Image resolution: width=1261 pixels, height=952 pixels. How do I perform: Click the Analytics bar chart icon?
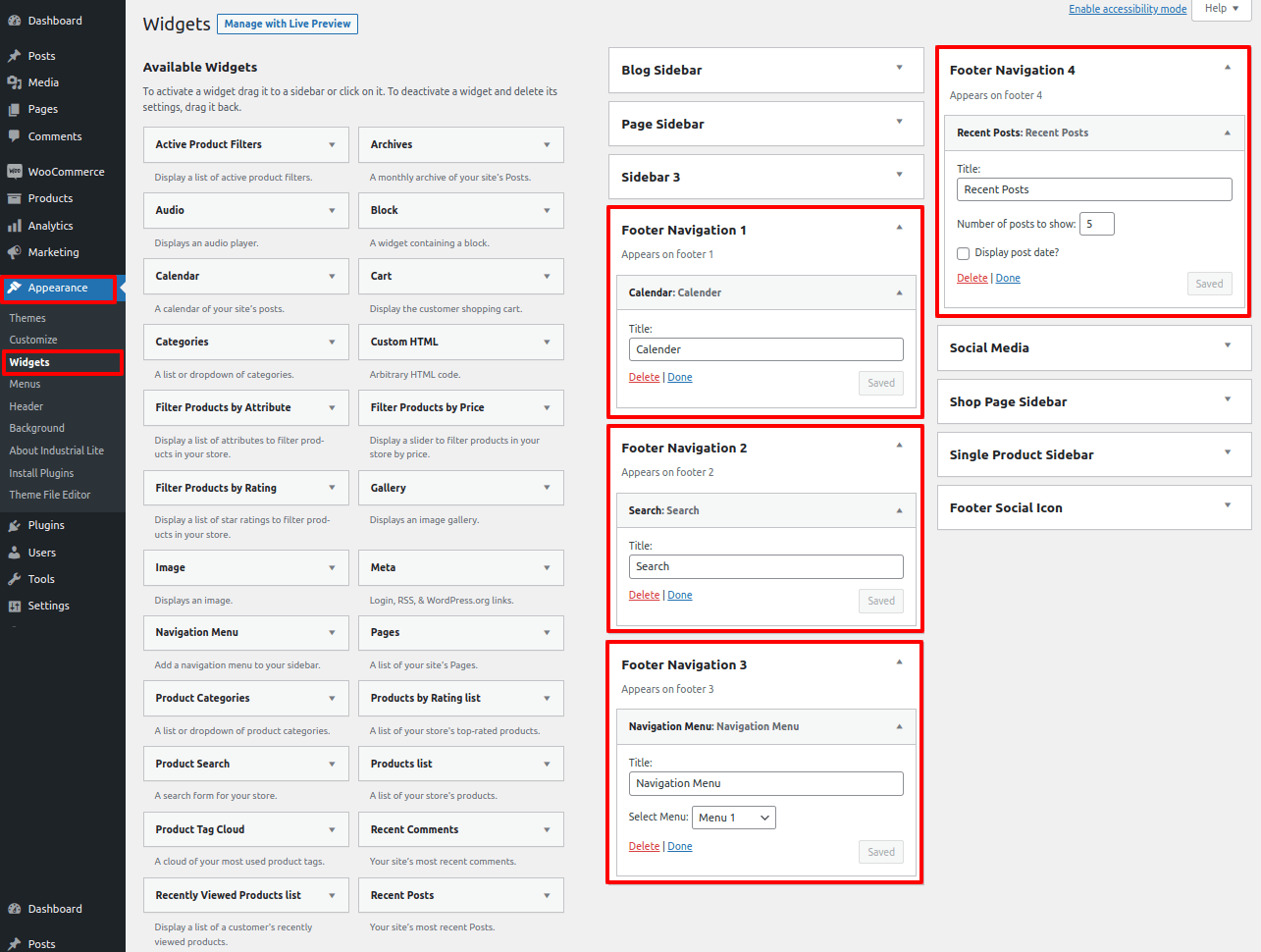pyautogui.click(x=14, y=226)
